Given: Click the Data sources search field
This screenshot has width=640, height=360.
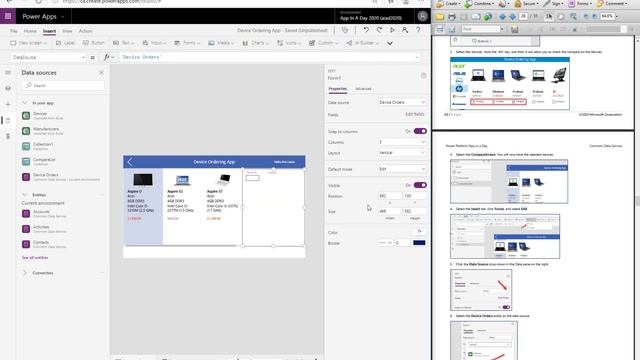Looking at the screenshot, I should 64,85.
